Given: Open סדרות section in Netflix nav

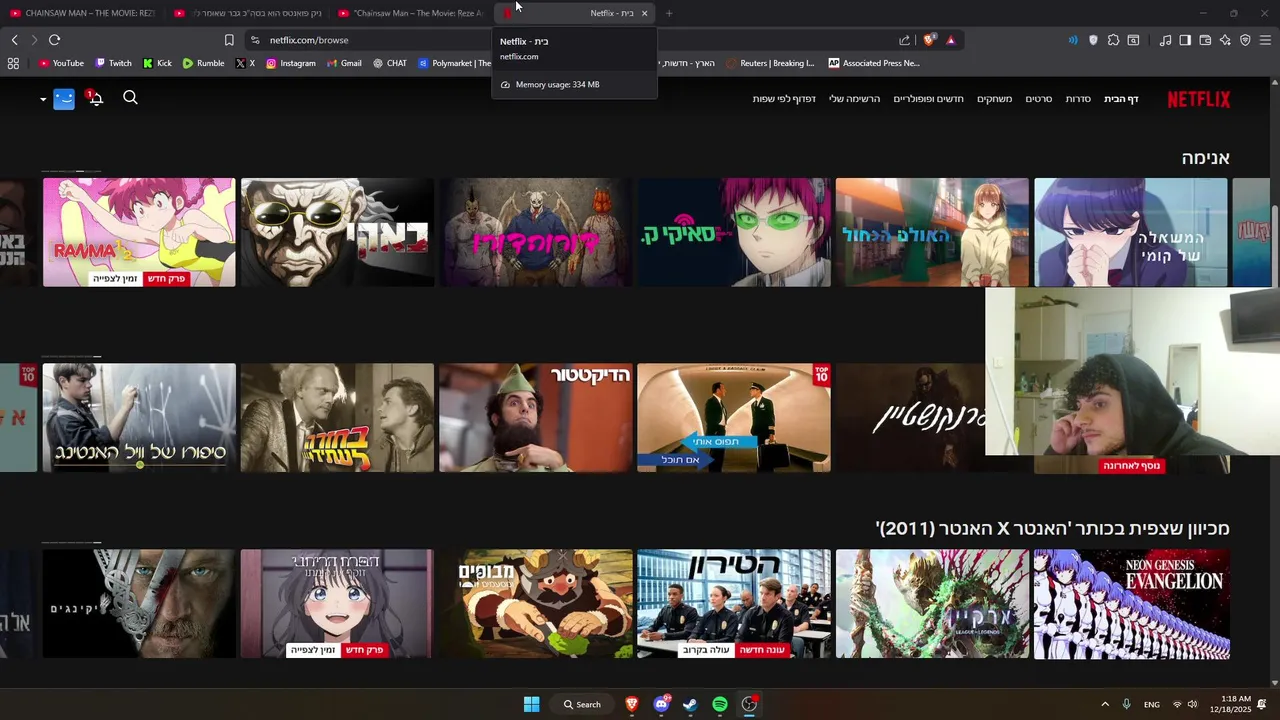Looking at the screenshot, I should [1078, 99].
